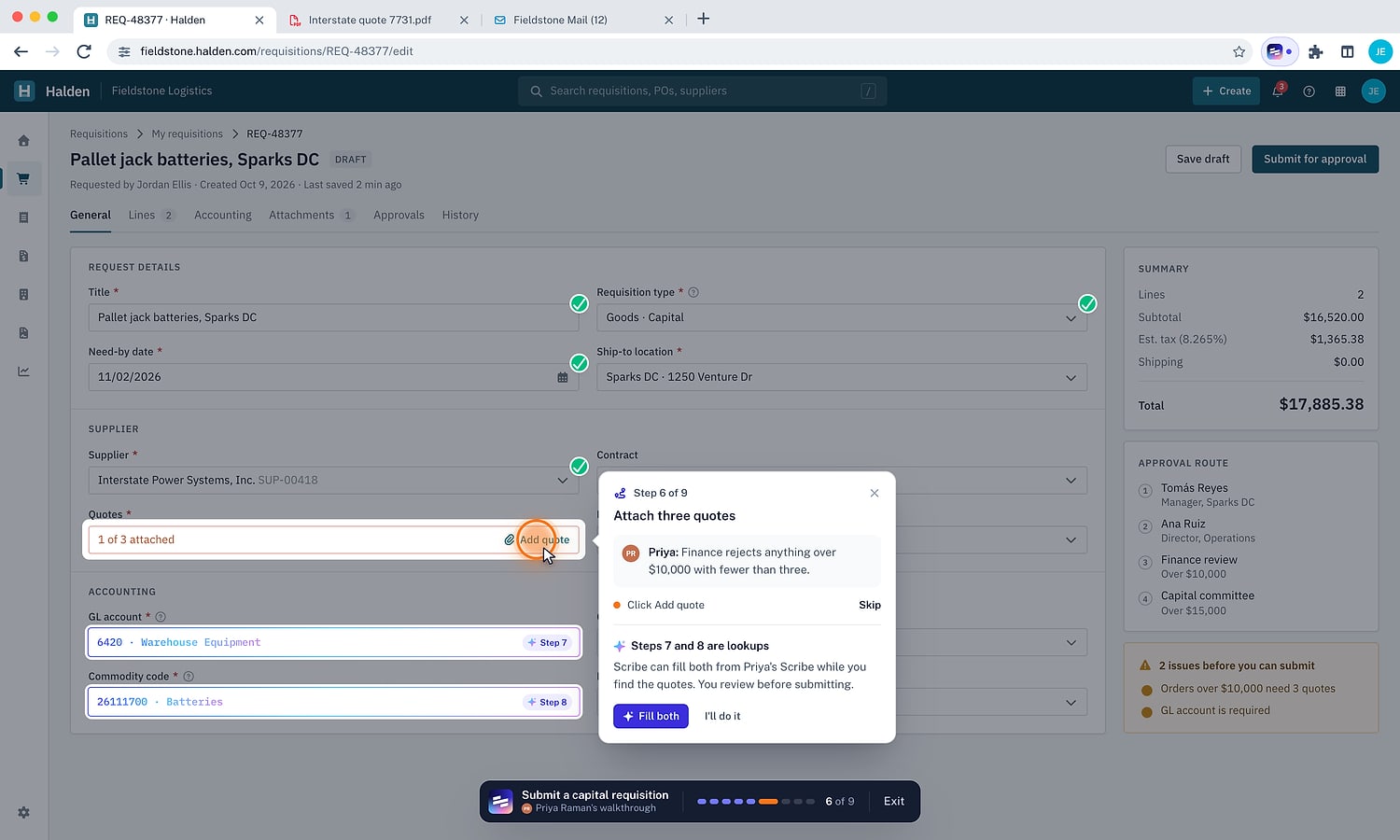Expand the Contract dropdown
The width and height of the screenshot is (1400, 840).
tap(1071, 481)
